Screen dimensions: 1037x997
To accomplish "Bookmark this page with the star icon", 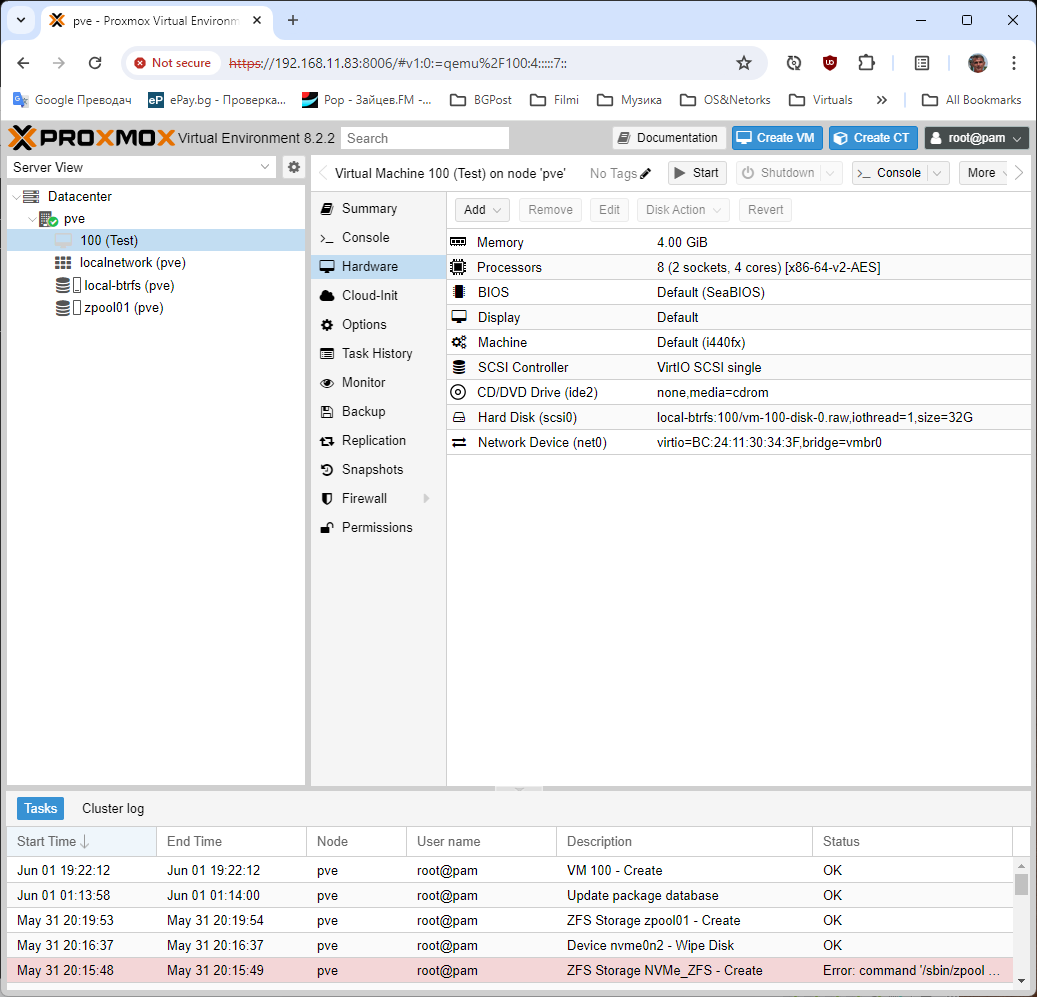I will pyautogui.click(x=744, y=63).
